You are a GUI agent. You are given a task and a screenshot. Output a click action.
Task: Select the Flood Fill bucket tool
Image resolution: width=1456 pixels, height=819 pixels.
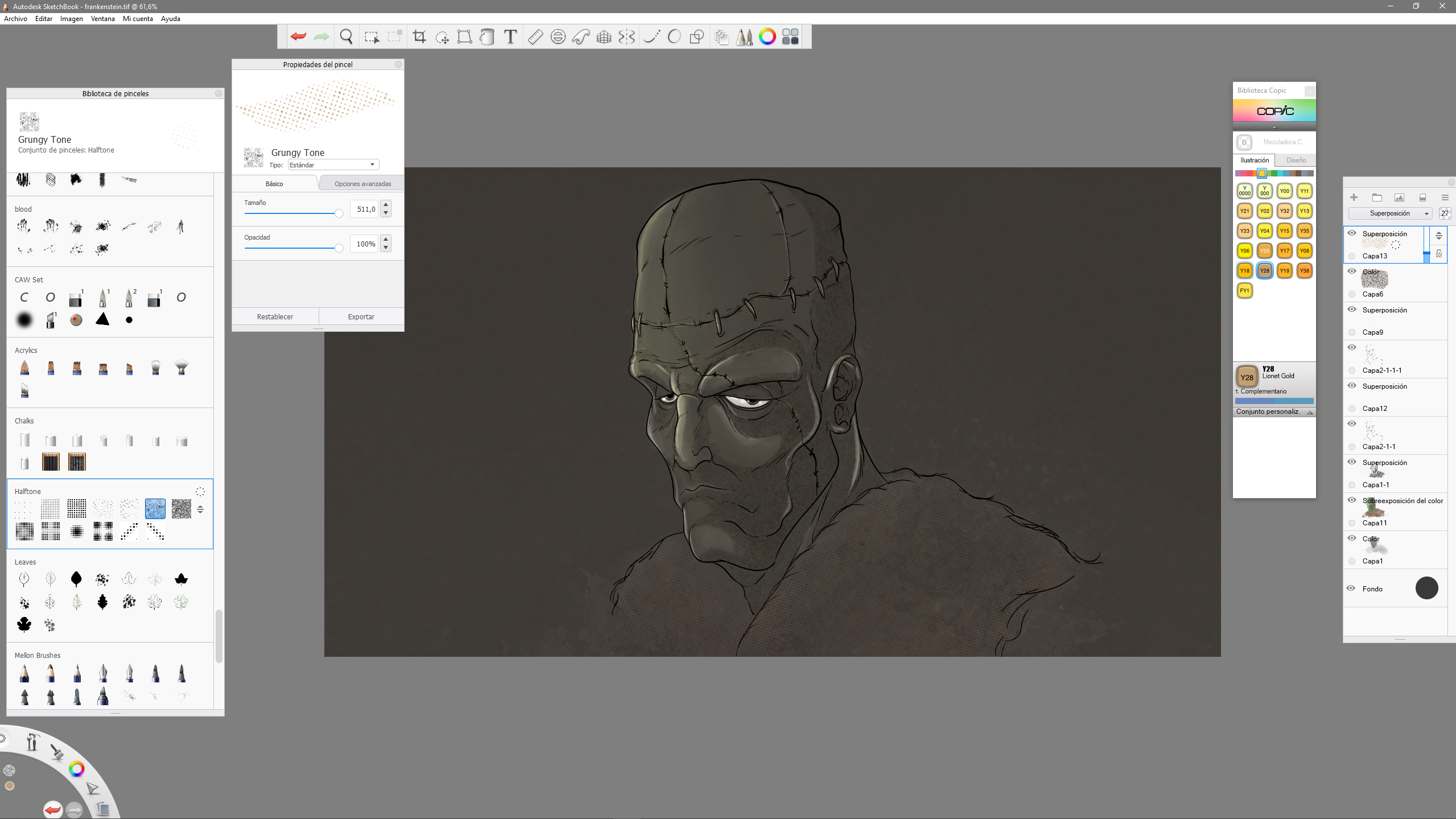click(487, 37)
